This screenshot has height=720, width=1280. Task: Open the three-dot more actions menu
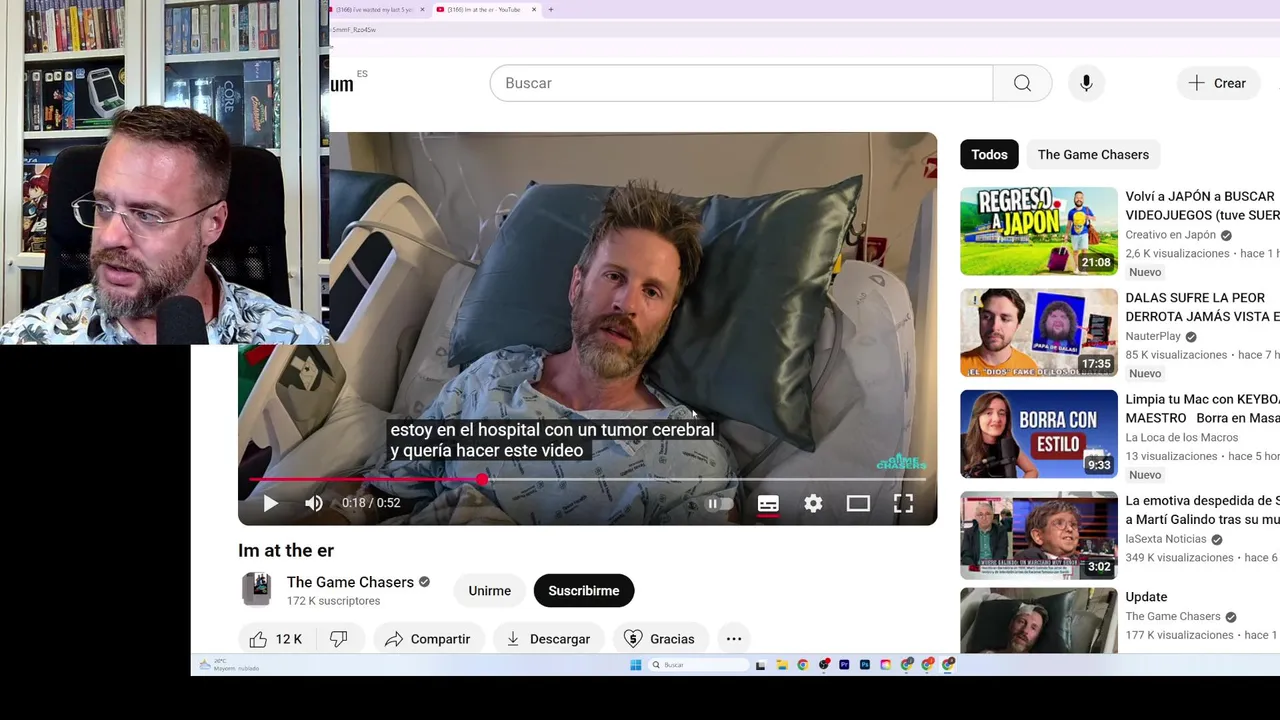point(734,639)
